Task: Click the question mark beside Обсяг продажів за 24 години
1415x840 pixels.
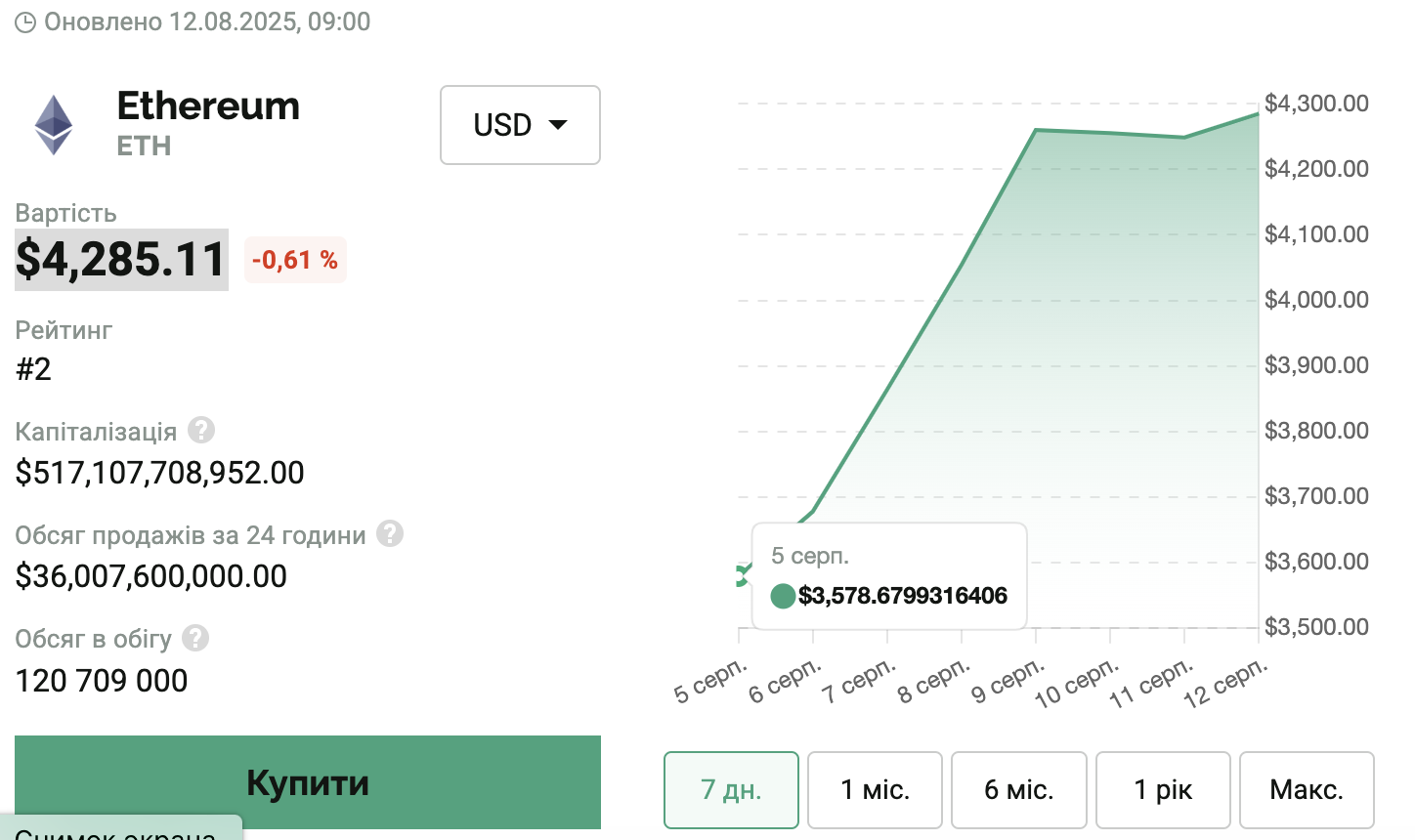Action: pyautogui.click(x=391, y=533)
